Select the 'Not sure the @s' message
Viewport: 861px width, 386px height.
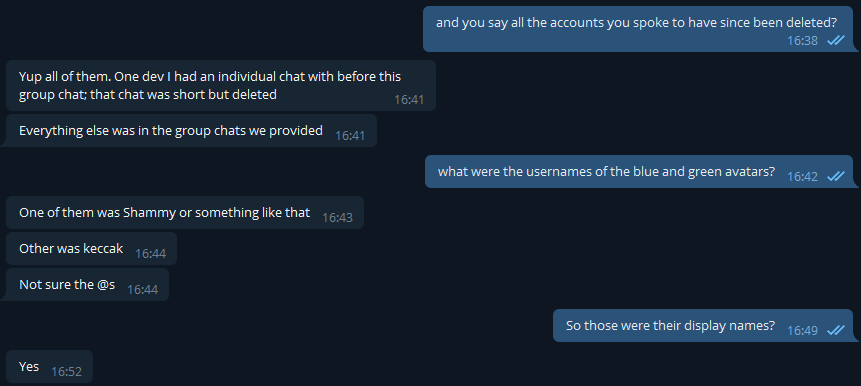87,284
